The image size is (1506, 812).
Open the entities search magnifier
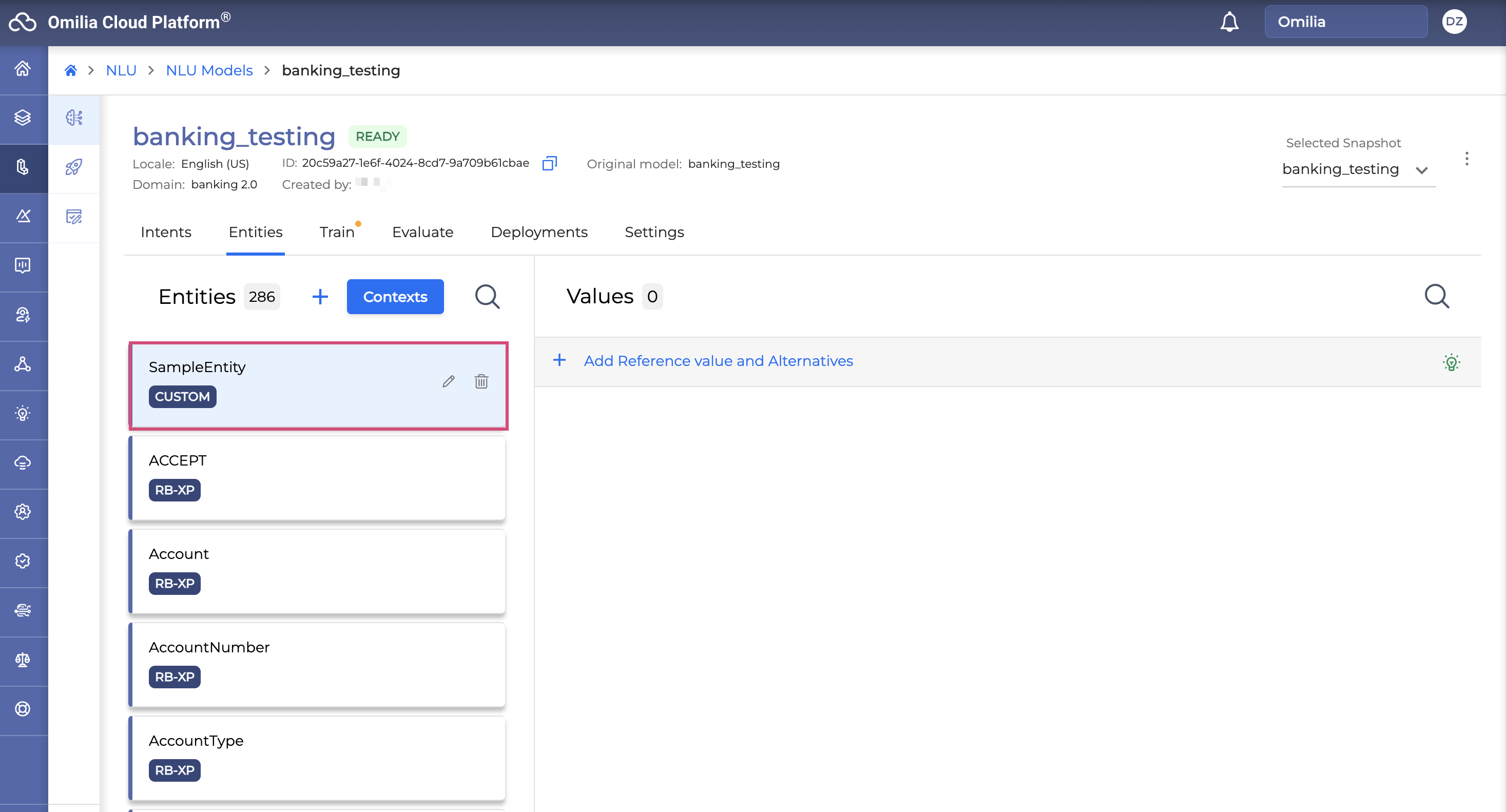click(x=487, y=296)
